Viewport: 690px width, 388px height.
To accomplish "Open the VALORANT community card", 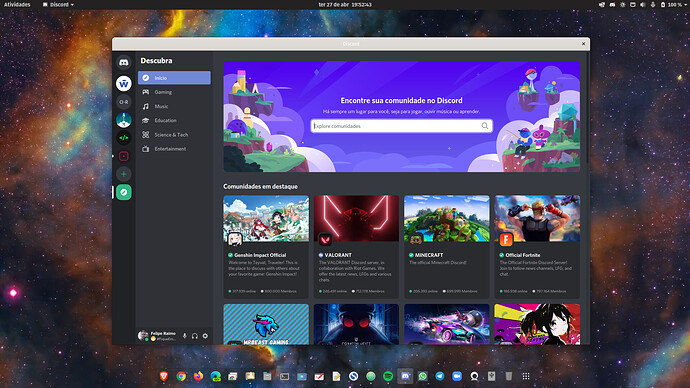I will point(356,247).
